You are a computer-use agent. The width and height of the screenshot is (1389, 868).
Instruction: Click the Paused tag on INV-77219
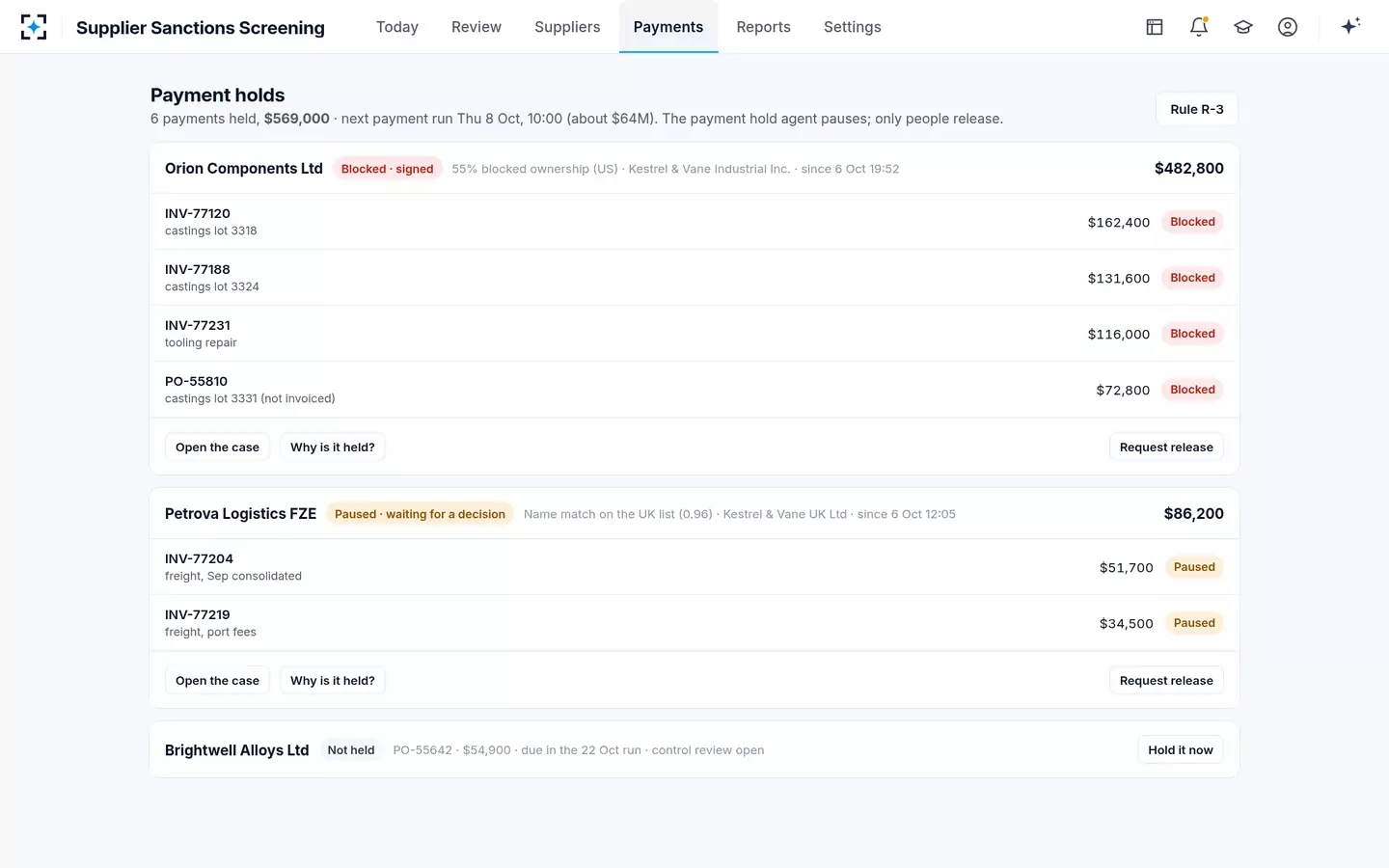[1194, 623]
